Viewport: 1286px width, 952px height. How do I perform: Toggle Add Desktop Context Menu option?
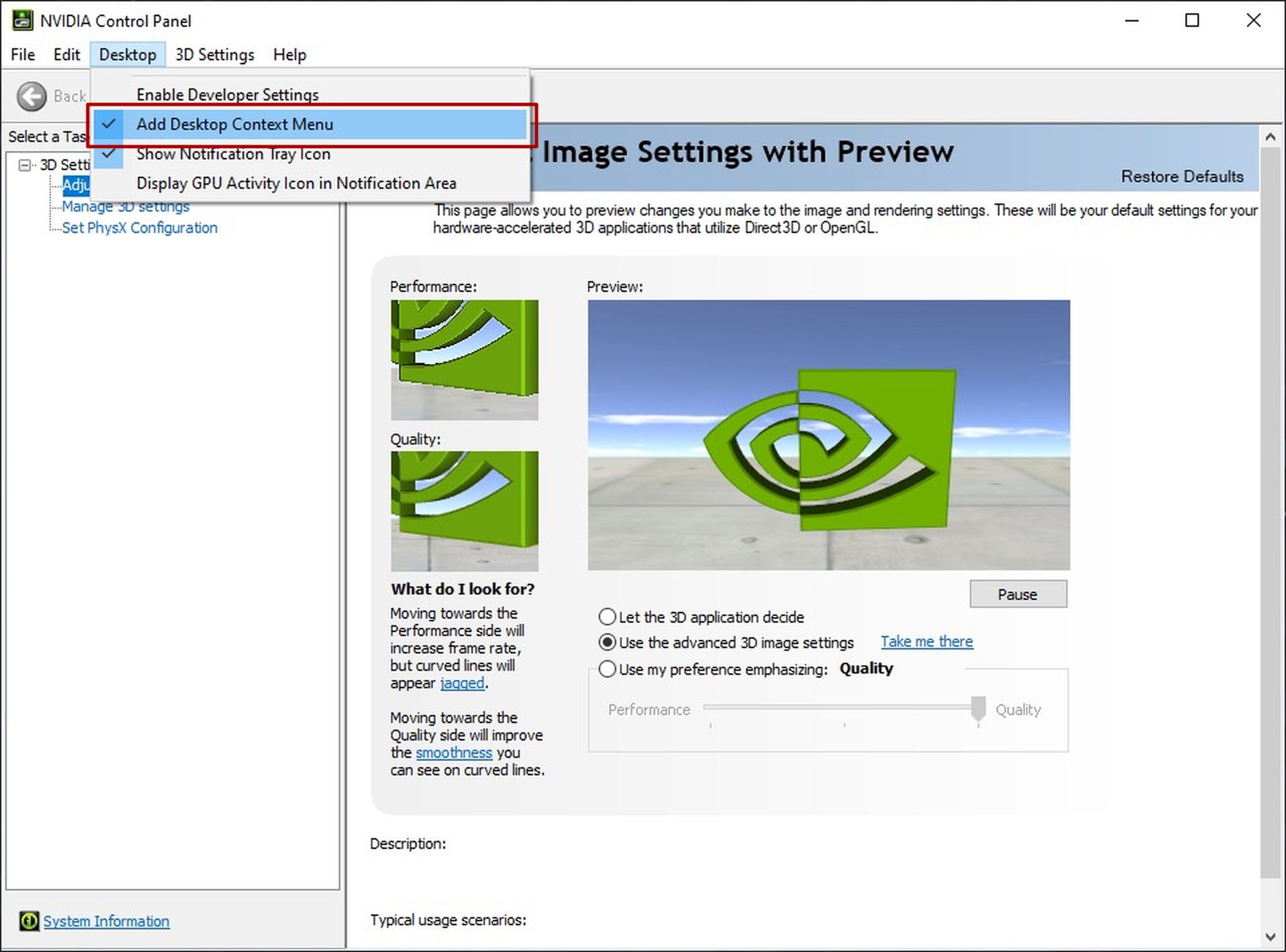[234, 125]
